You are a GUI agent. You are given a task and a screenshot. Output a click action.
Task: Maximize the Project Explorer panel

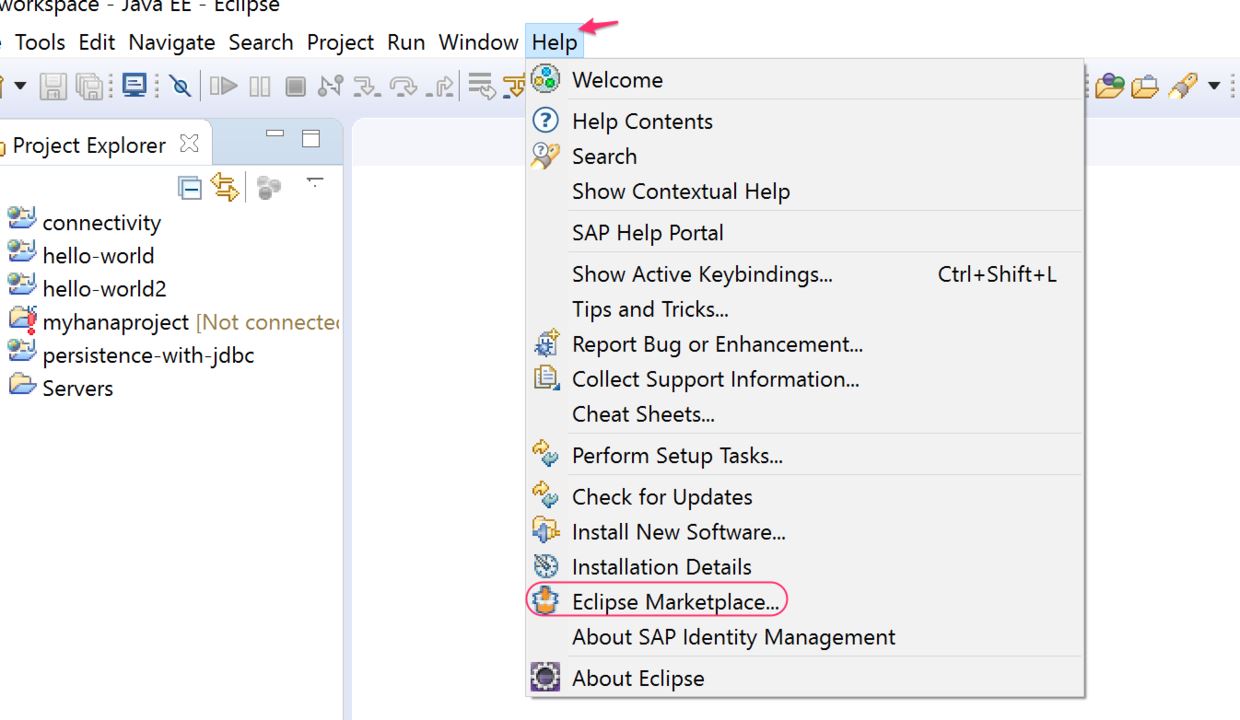pos(311,139)
